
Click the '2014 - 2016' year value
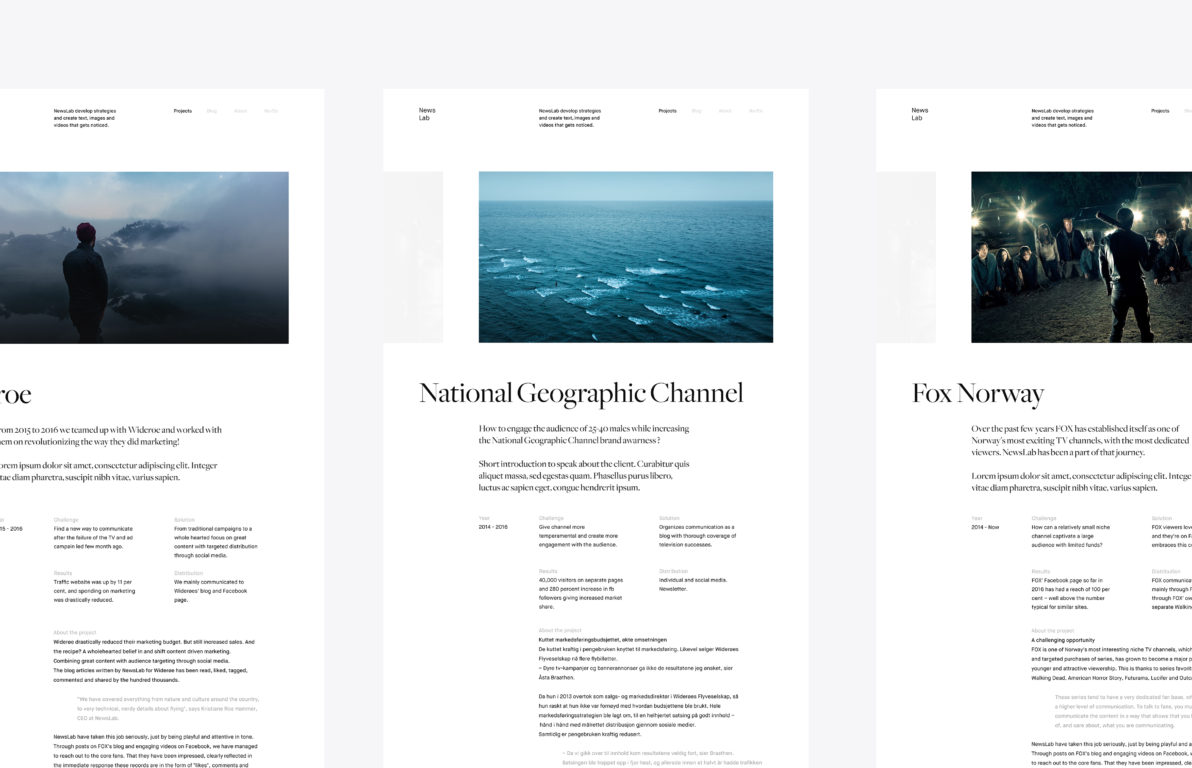coord(493,527)
